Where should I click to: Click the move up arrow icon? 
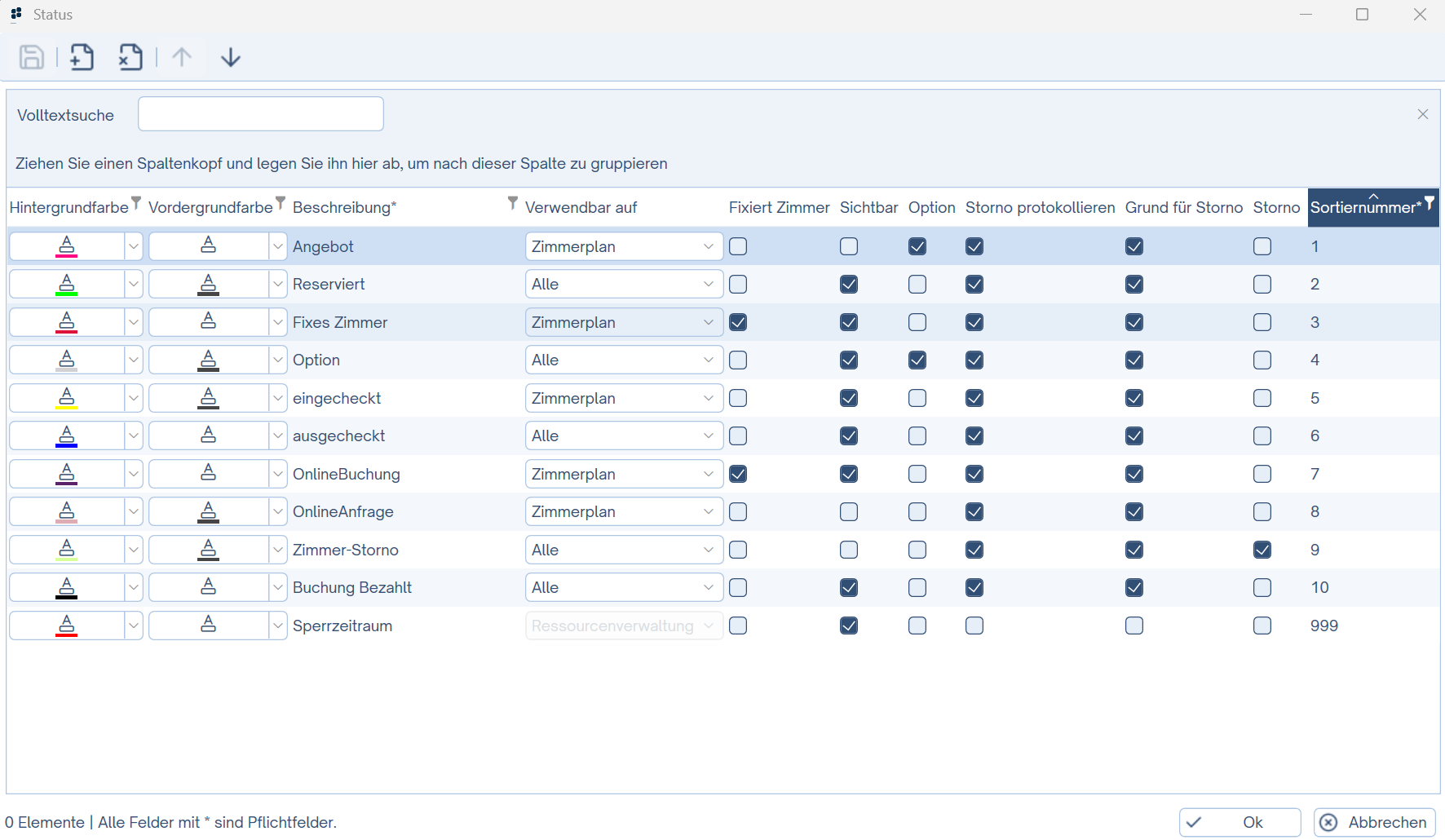tap(182, 57)
